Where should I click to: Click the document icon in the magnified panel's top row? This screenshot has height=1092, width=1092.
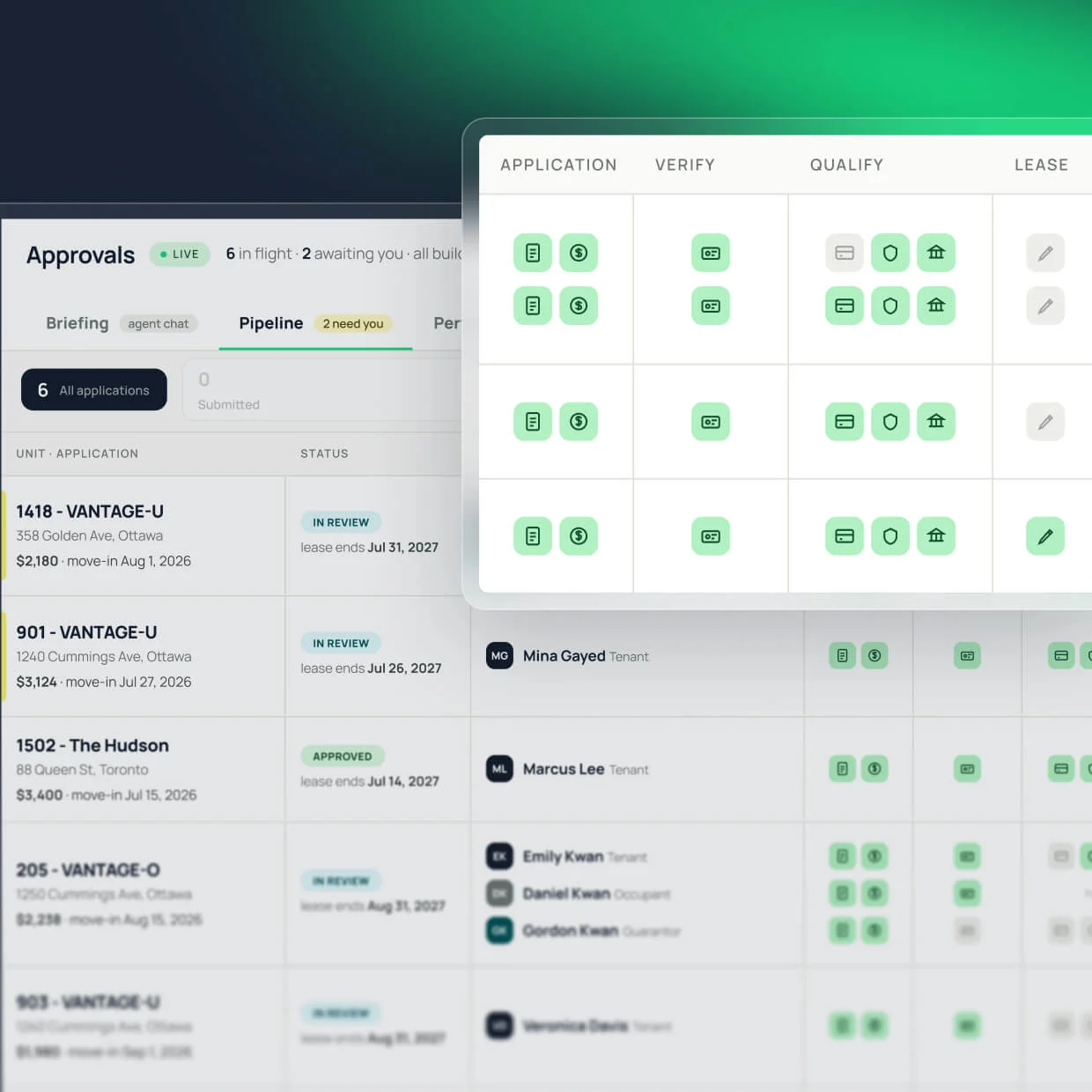pos(533,253)
